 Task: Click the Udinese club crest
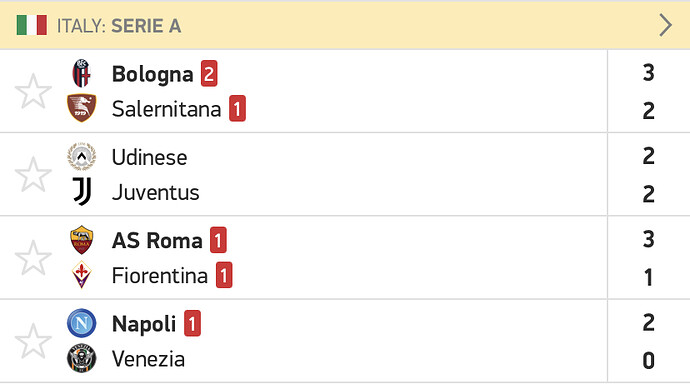pyautogui.click(x=81, y=157)
